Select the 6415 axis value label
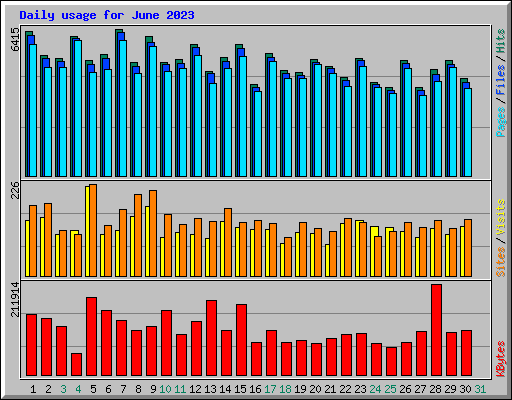Viewport: 512px width, 400px height. pyautogui.click(x=15, y=39)
